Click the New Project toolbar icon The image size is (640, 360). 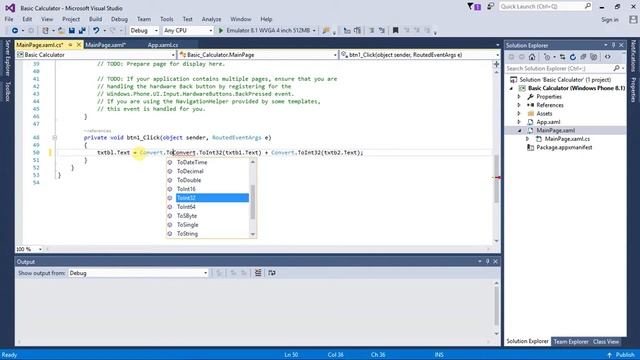45,31
